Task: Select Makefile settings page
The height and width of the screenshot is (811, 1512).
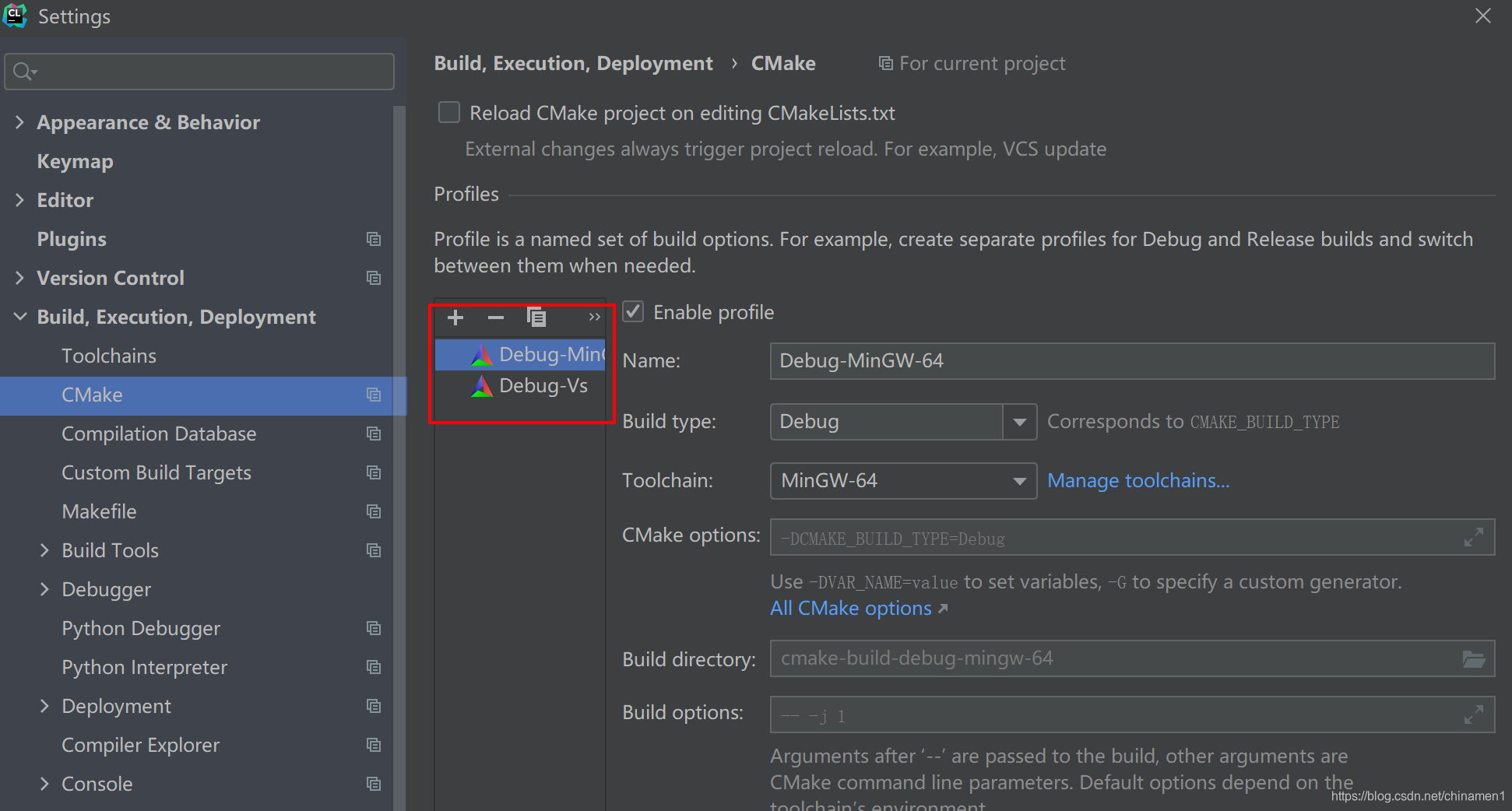Action: [x=99, y=511]
